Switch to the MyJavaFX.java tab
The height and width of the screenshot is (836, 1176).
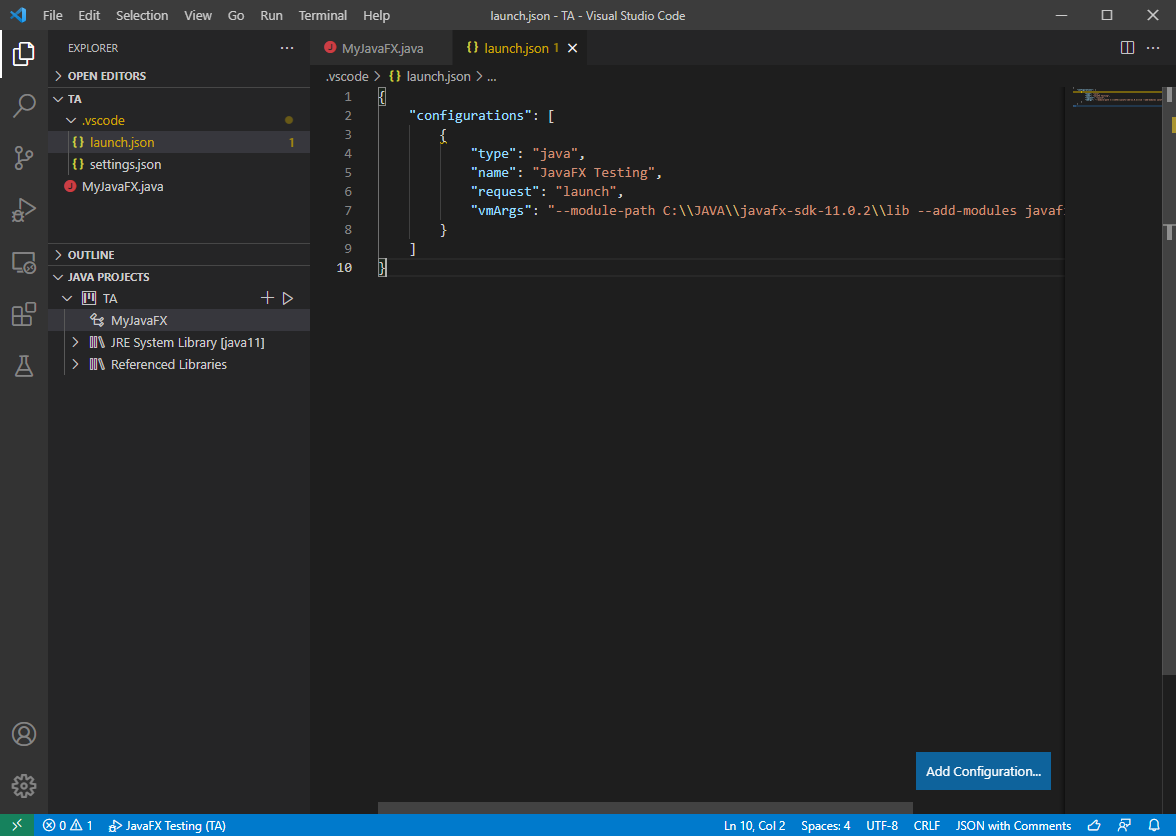382,48
